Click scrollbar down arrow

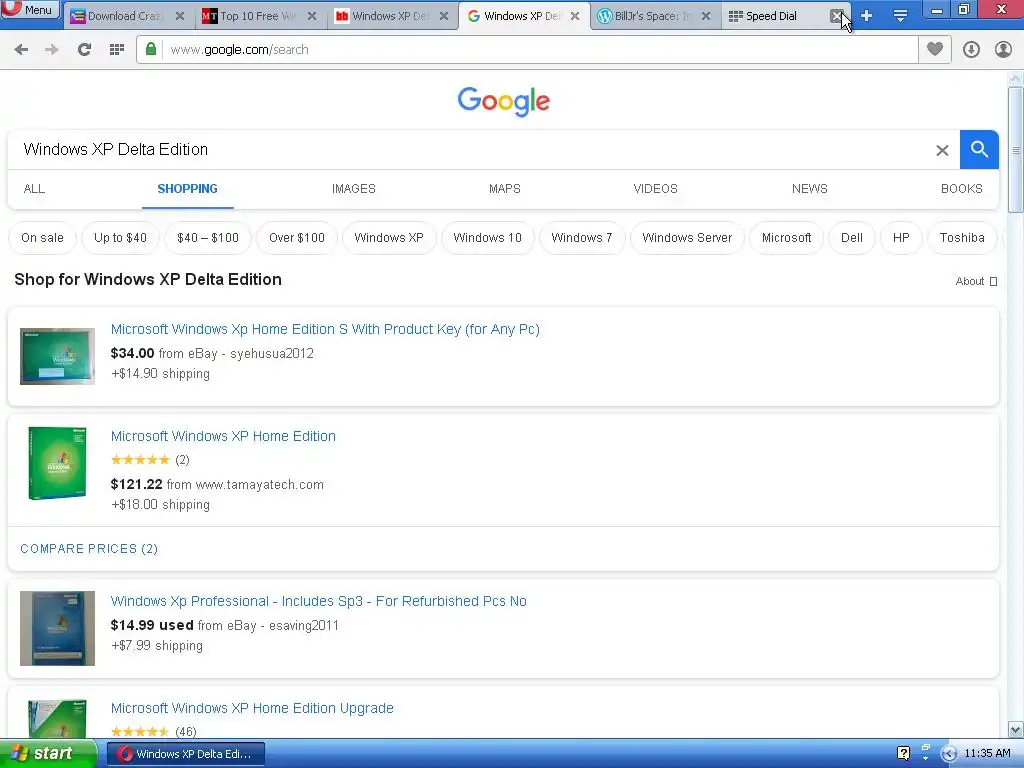click(1016, 729)
